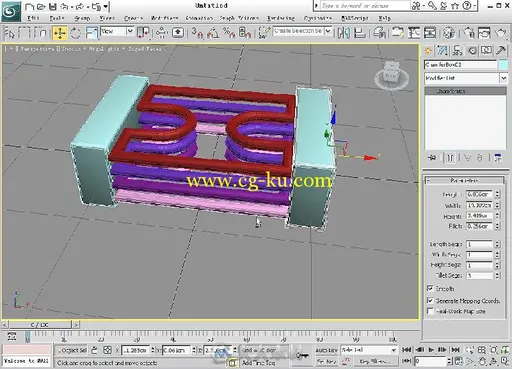Image resolution: width=512 pixels, height=369 pixels.
Task: Click the time slider right arrow
Action: click(76, 324)
